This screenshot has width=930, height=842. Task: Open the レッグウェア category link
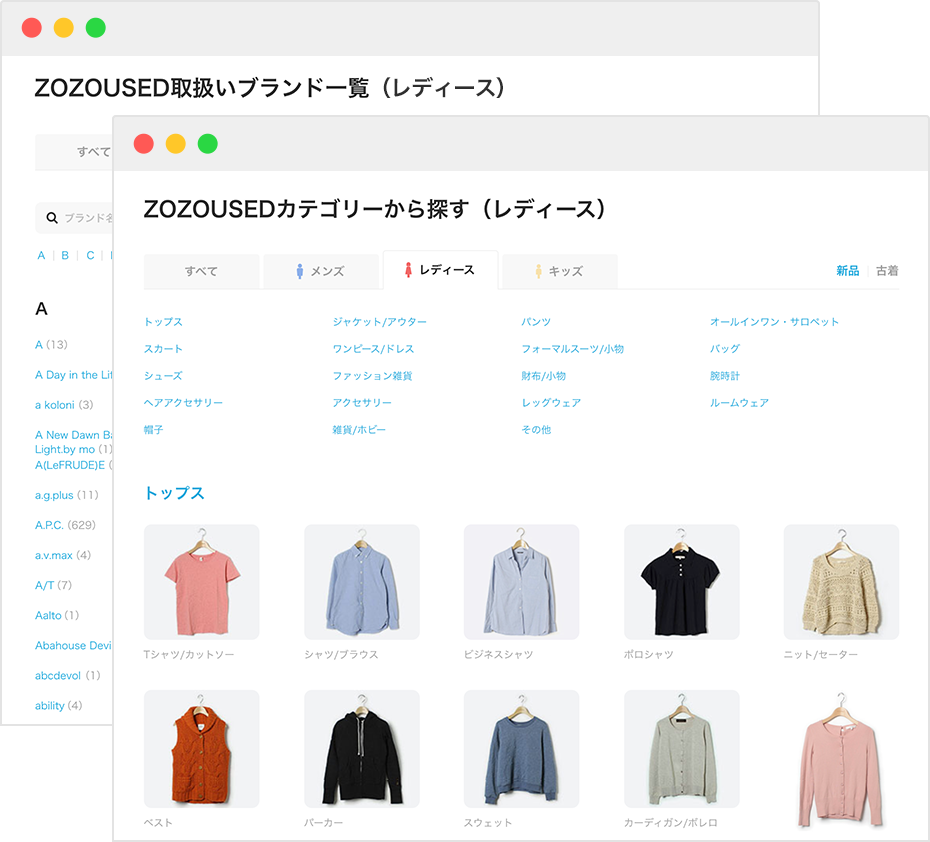[x=551, y=403]
